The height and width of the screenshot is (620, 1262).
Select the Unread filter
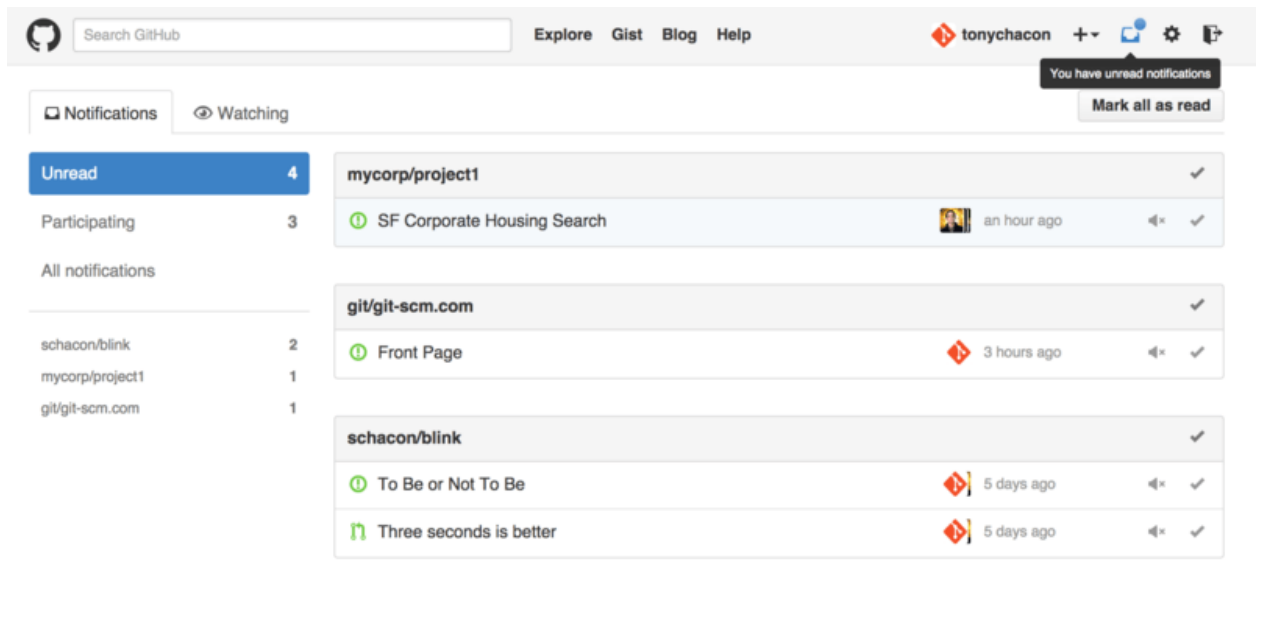[x=169, y=173]
